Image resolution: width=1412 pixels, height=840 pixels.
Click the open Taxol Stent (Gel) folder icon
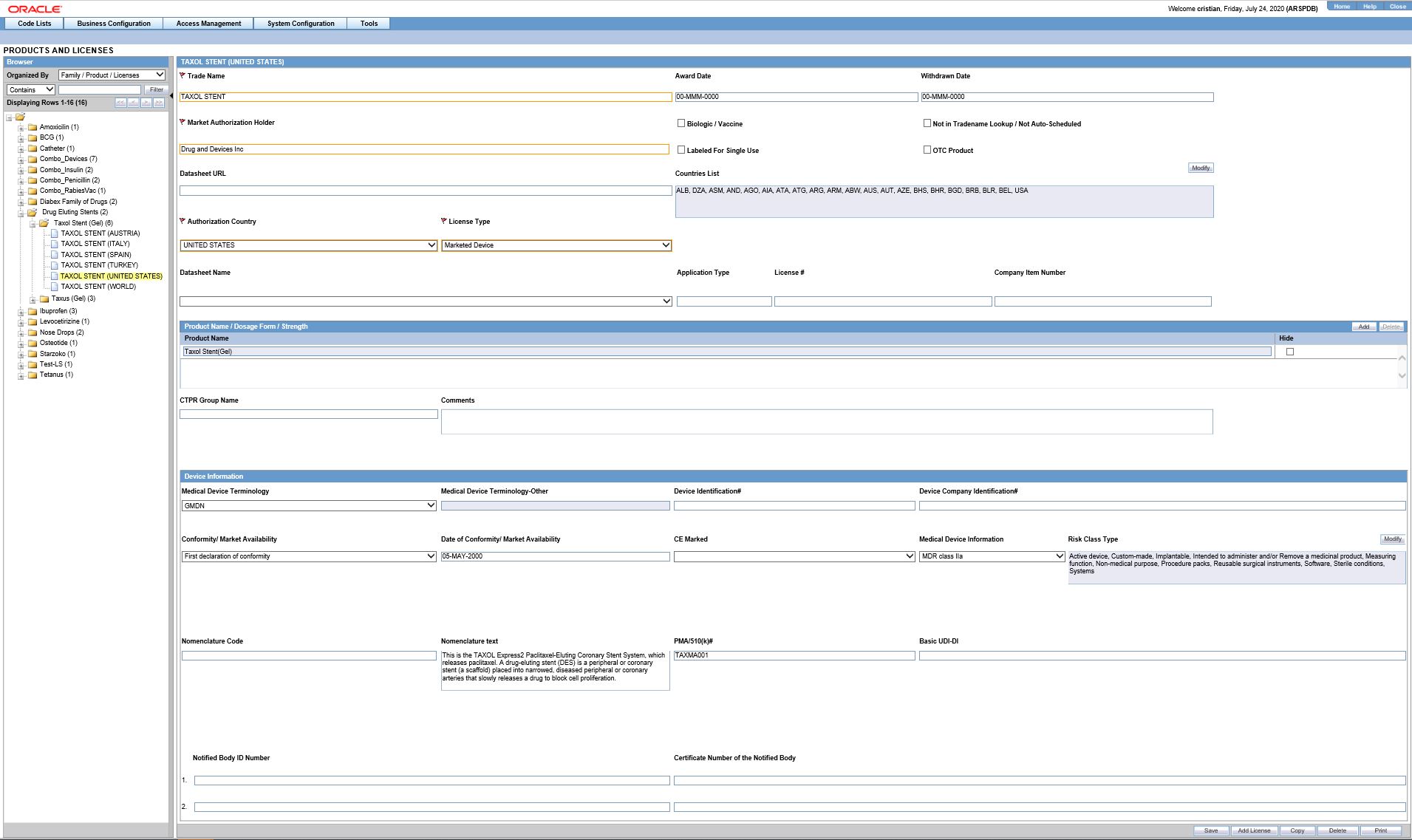(44, 223)
